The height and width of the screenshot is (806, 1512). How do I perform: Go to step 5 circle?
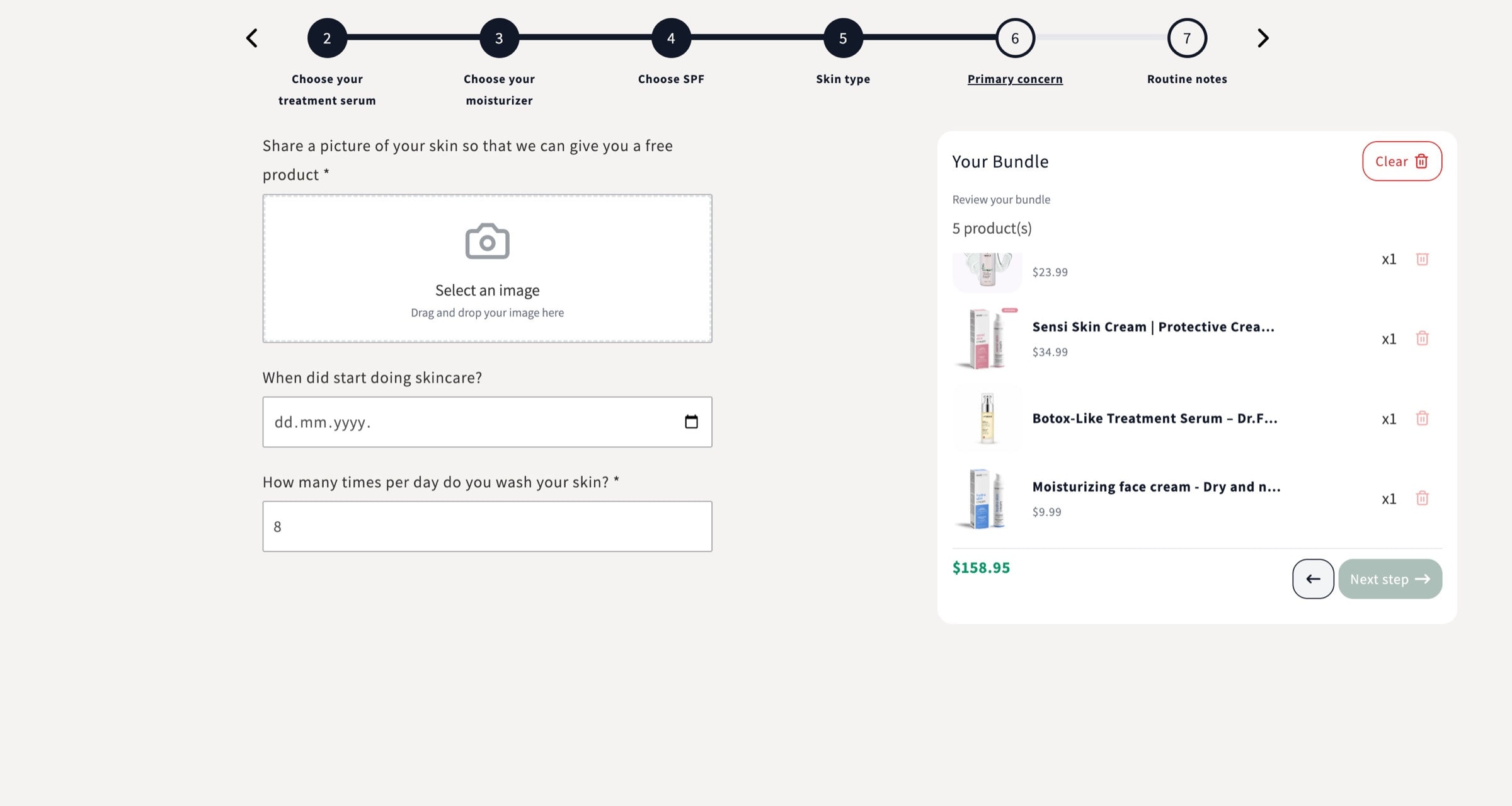pos(843,38)
